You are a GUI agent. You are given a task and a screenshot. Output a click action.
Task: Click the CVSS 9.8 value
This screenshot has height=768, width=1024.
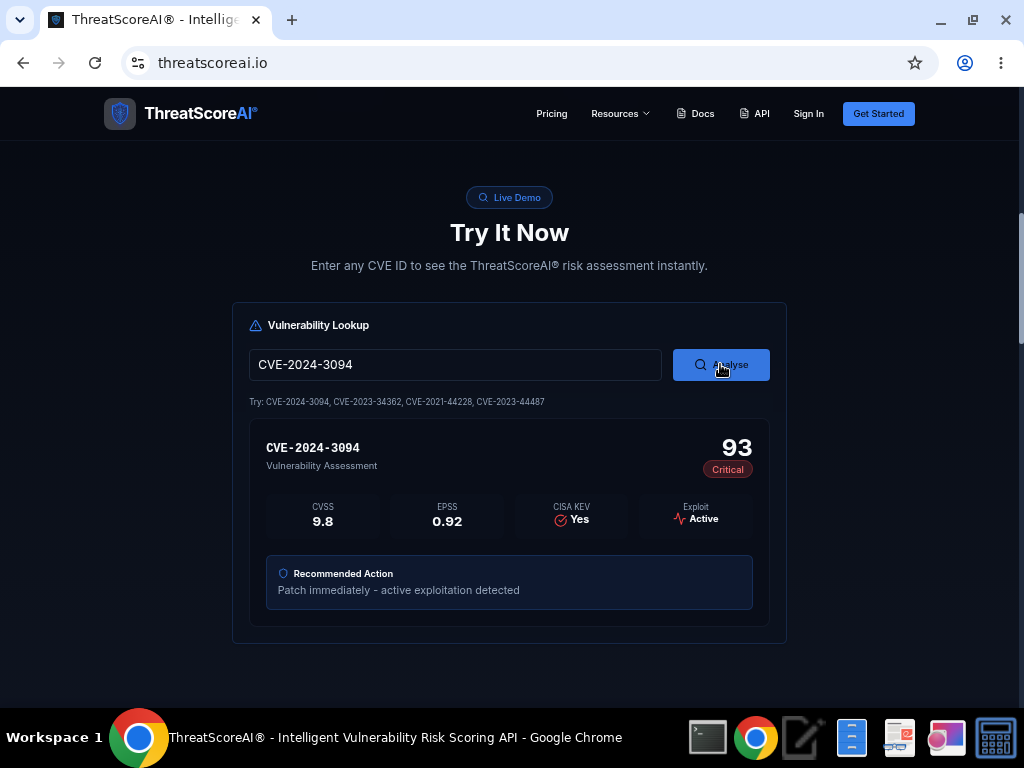click(x=323, y=522)
